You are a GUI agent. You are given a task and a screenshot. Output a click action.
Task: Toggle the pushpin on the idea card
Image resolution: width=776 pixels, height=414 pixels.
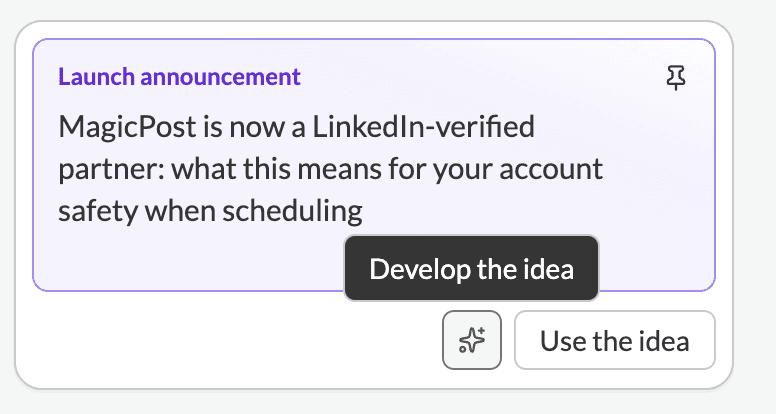click(x=676, y=77)
